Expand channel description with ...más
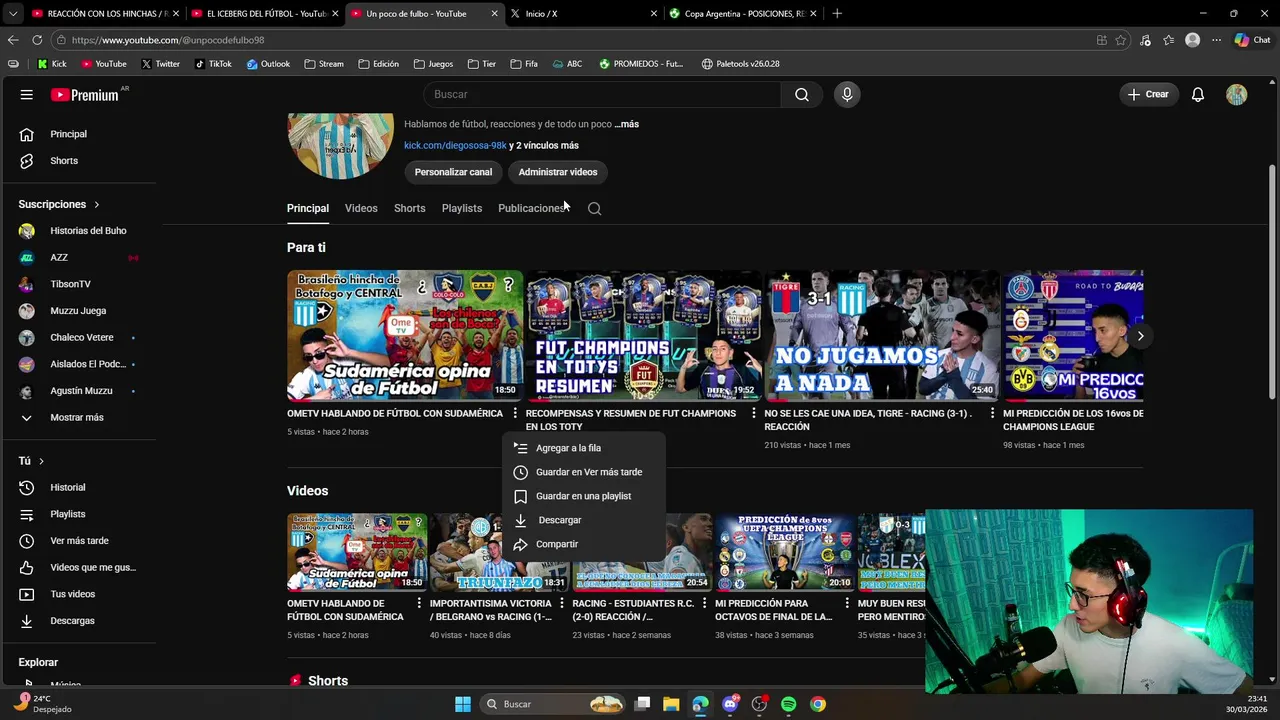1280x720 pixels. tap(627, 124)
